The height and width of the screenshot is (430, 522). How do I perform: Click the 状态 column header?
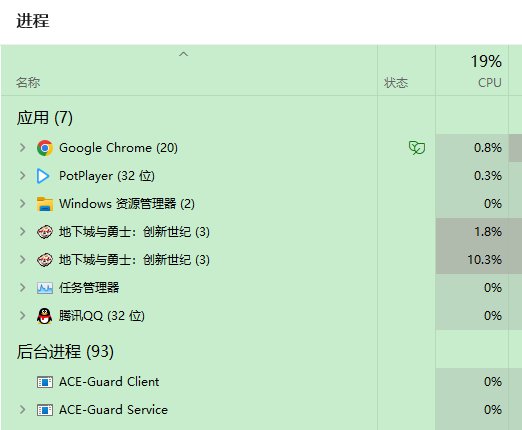click(x=396, y=82)
